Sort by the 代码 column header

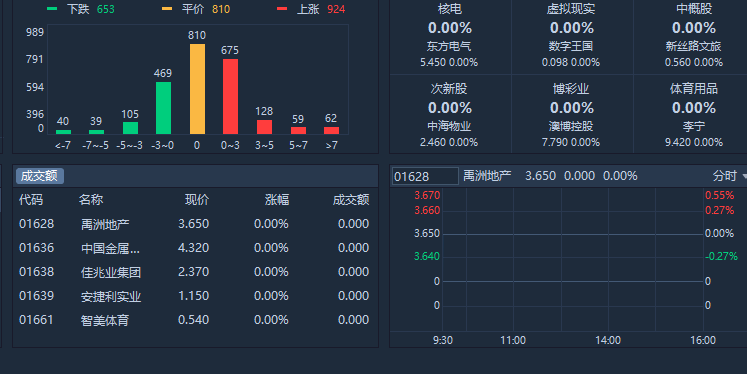(x=31, y=200)
